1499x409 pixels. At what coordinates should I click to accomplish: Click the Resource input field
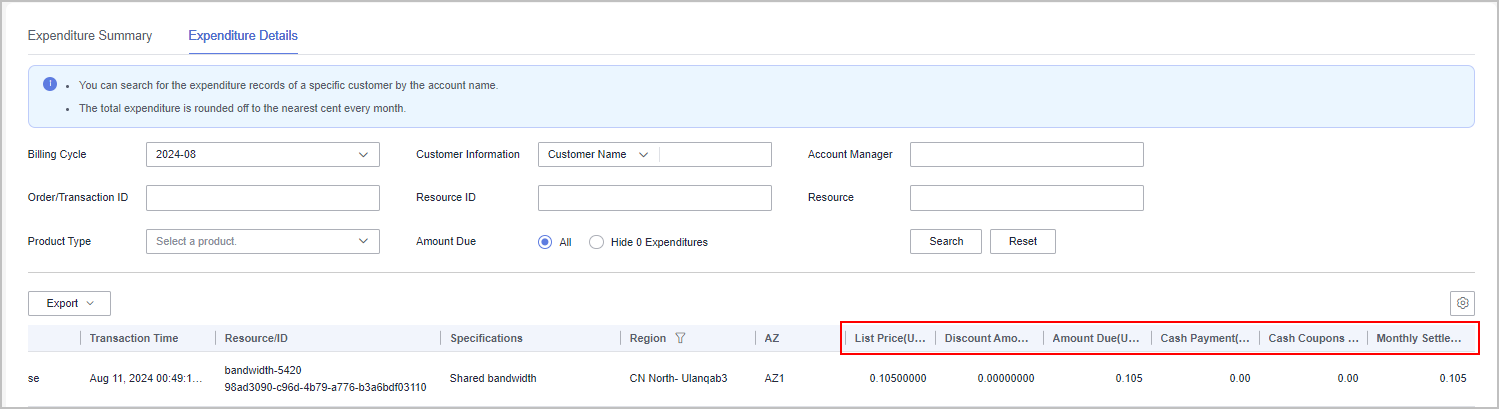coord(1026,198)
